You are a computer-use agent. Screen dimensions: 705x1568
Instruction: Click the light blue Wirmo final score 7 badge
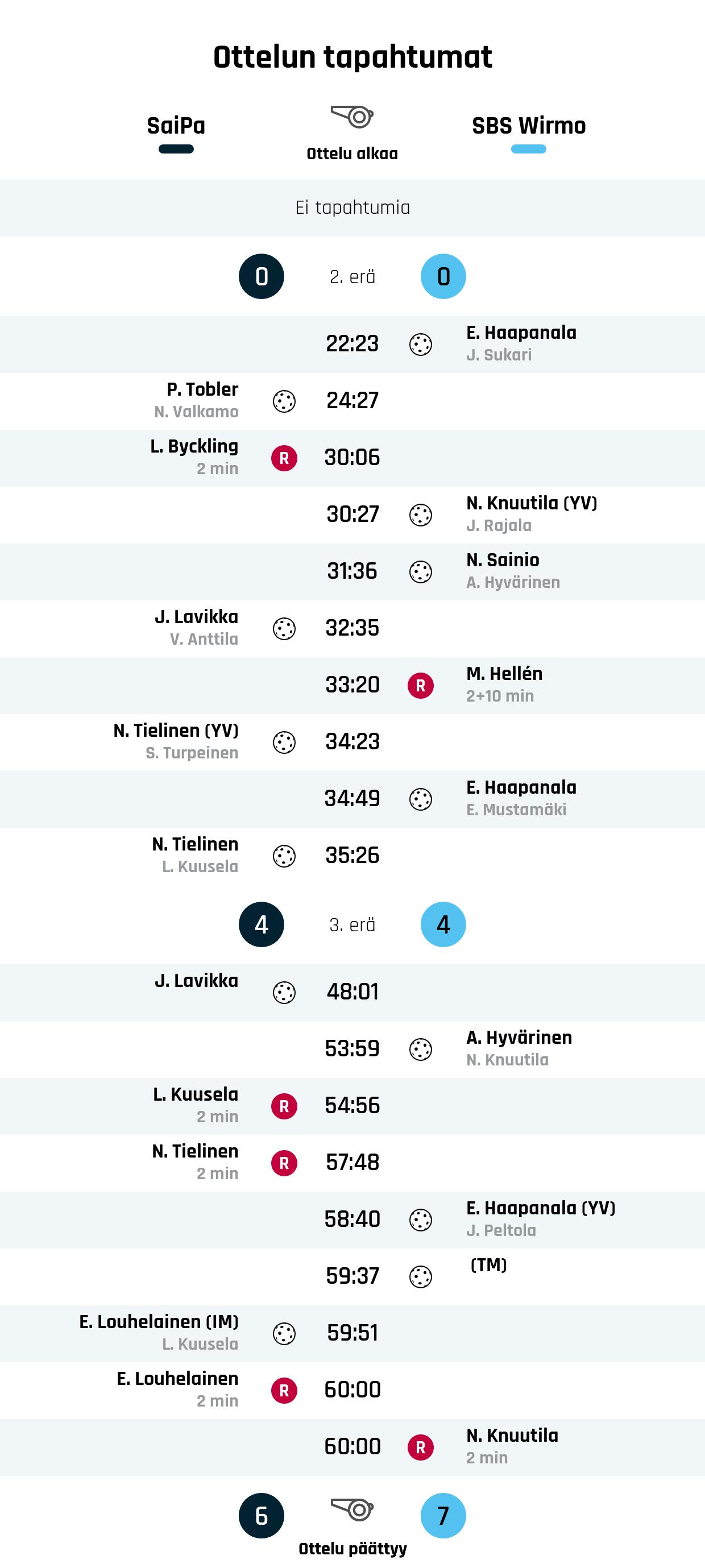tap(443, 1515)
